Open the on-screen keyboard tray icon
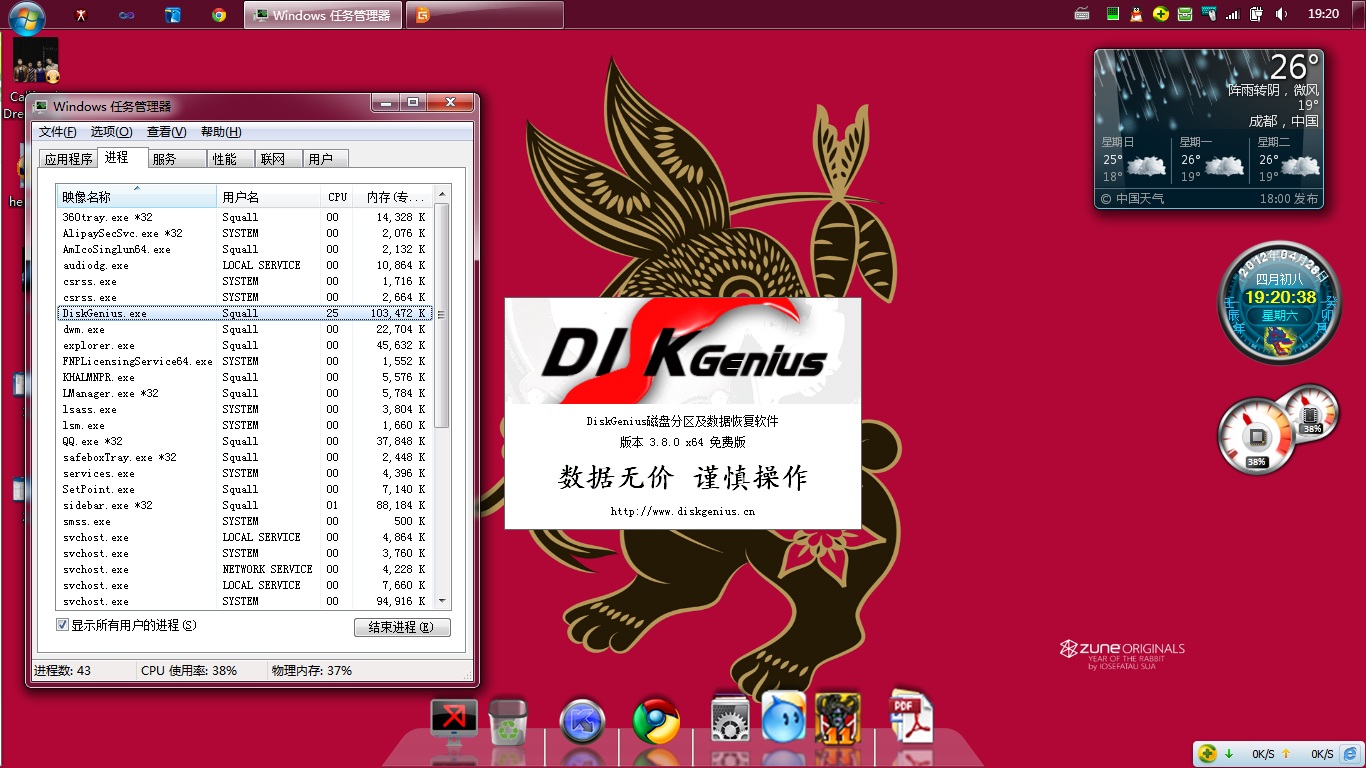The image size is (1366, 768). click(x=1082, y=14)
